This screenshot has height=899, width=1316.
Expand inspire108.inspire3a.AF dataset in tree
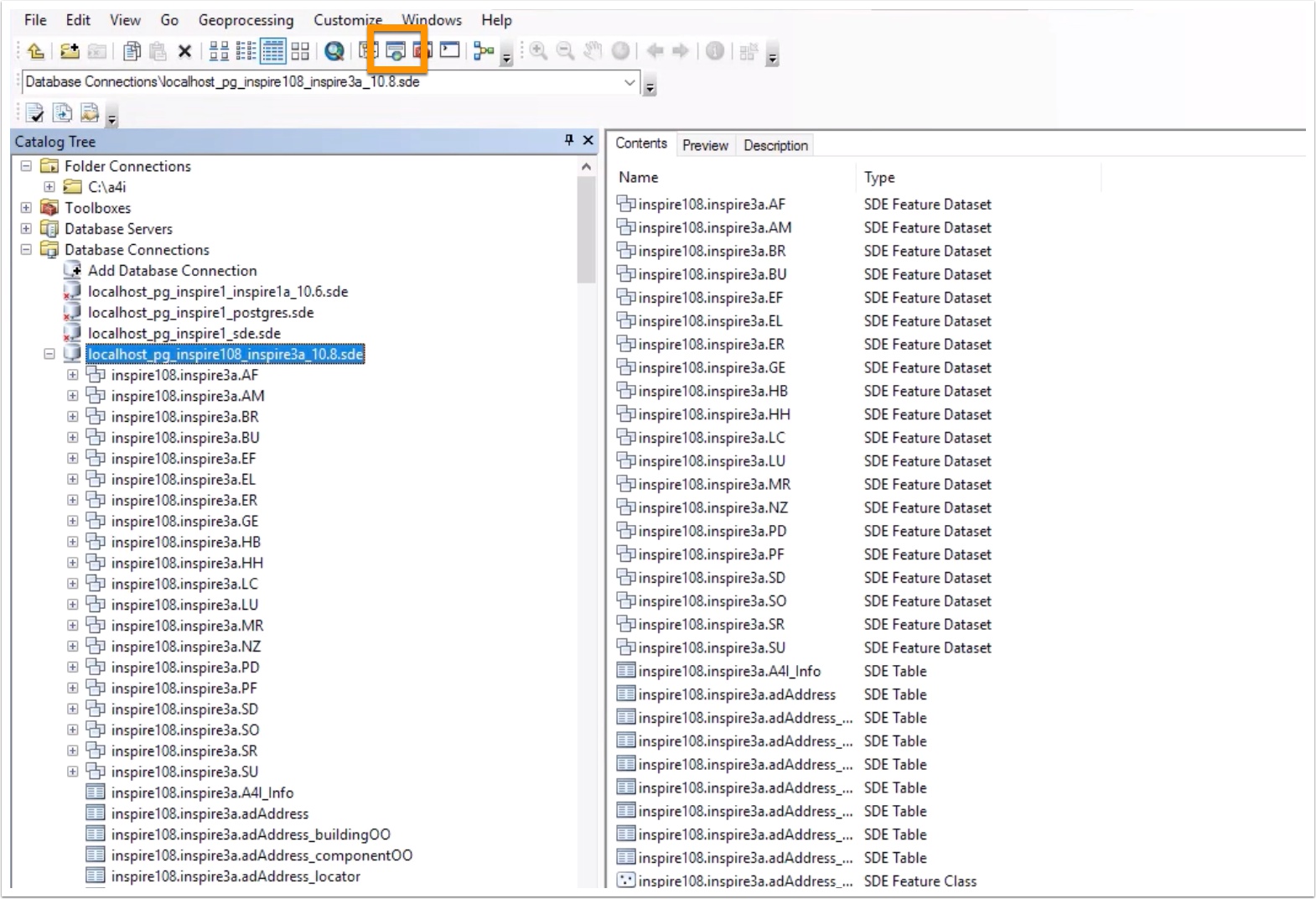(x=73, y=375)
